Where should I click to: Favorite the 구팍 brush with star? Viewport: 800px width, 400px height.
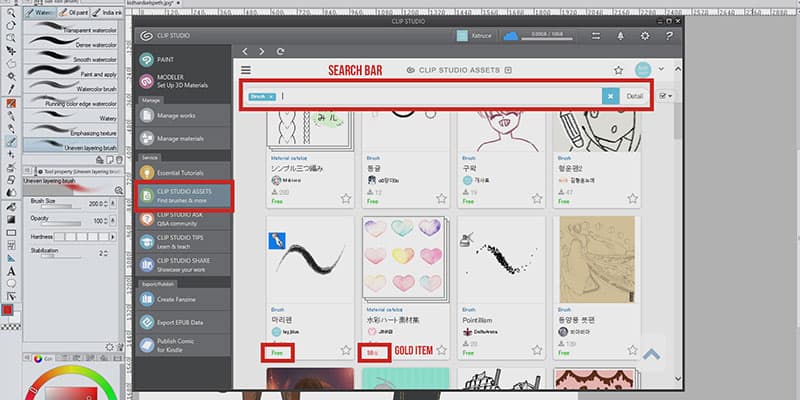pos(537,198)
